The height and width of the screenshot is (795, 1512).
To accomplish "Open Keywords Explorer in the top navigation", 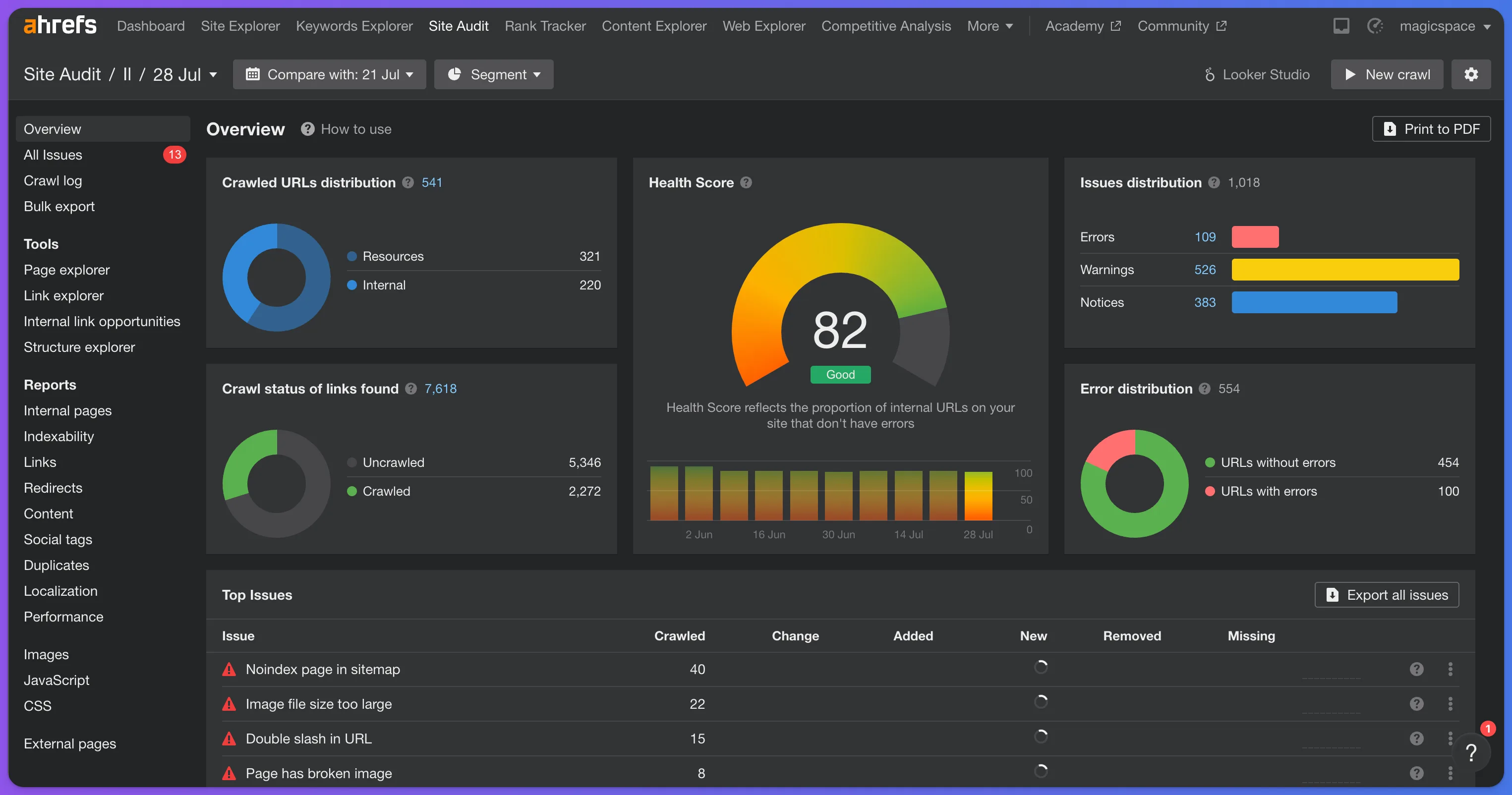I will pos(354,26).
